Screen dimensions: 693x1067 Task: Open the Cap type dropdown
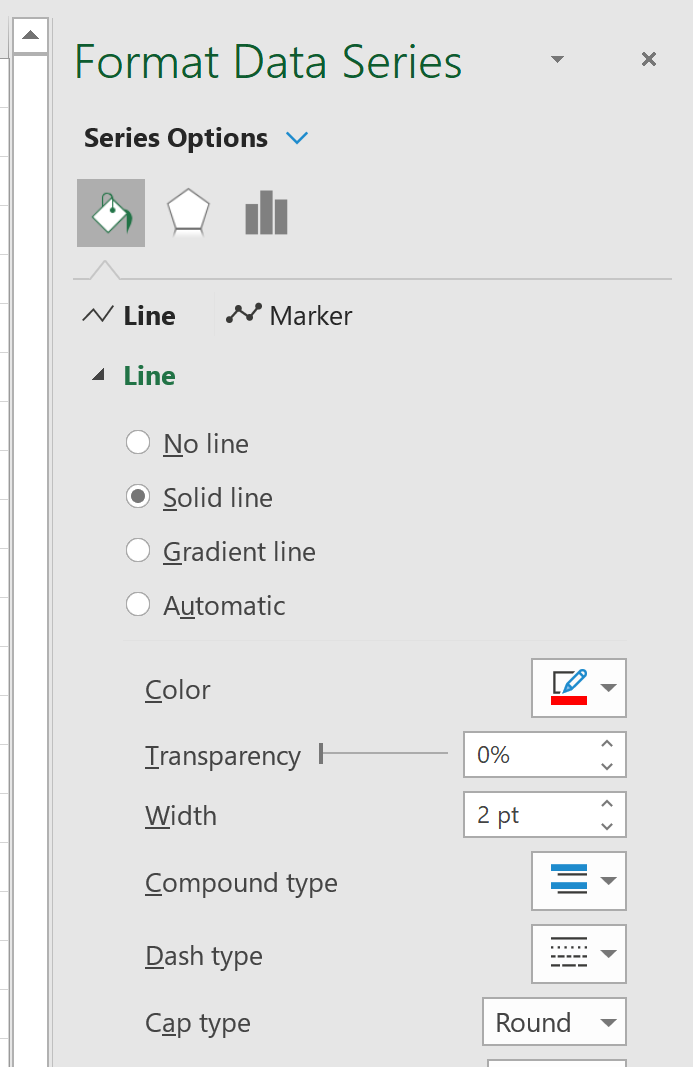610,1022
